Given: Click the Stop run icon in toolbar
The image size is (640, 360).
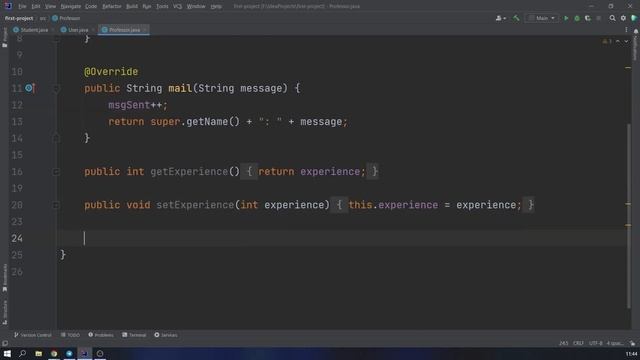Looking at the screenshot, I should tap(599, 18).
